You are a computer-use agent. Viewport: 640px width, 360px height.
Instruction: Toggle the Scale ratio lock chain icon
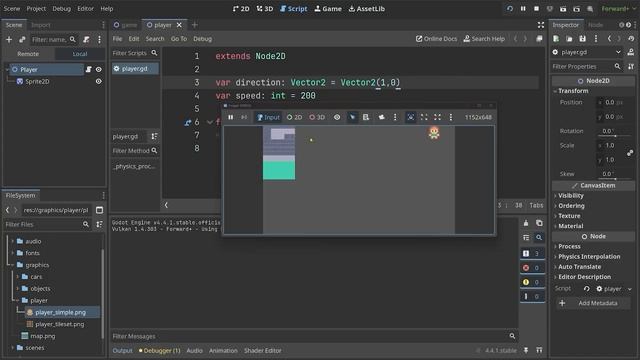click(630, 153)
